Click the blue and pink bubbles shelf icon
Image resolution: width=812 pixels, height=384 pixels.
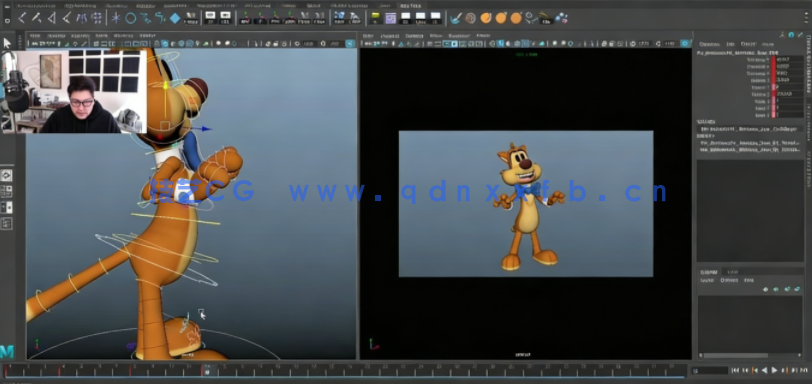(561, 18)
